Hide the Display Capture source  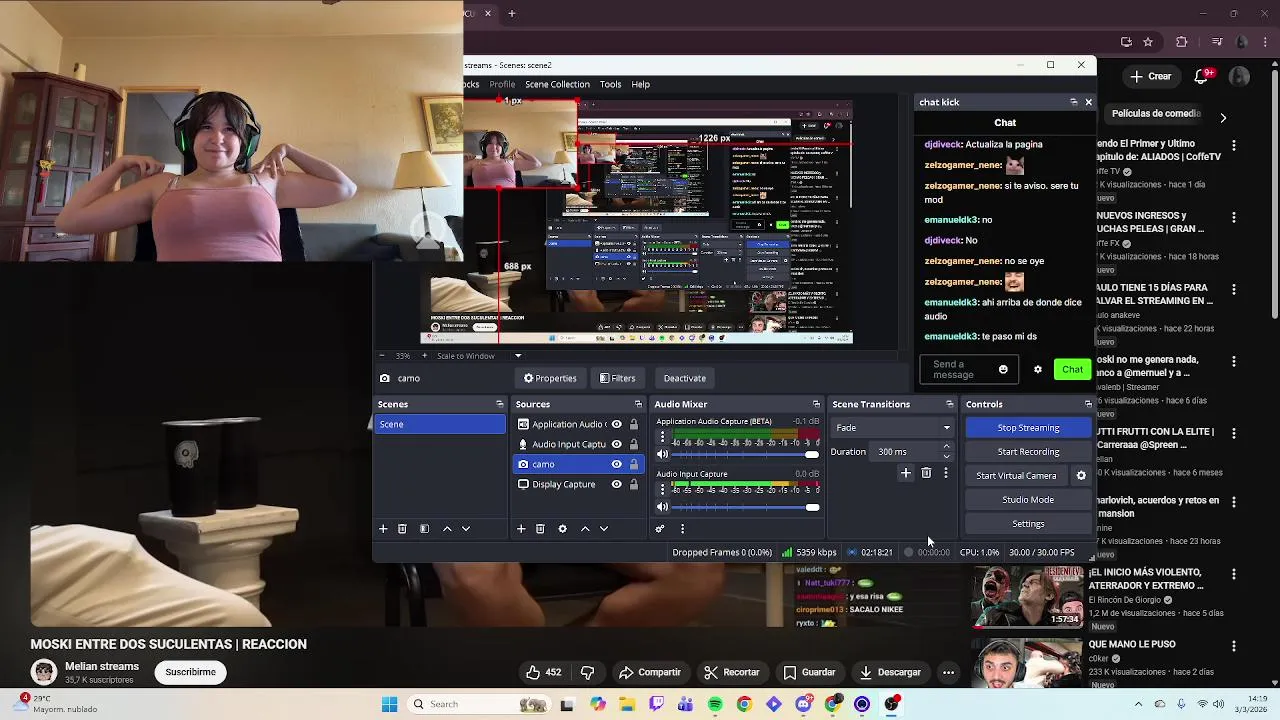pos(617,484)
